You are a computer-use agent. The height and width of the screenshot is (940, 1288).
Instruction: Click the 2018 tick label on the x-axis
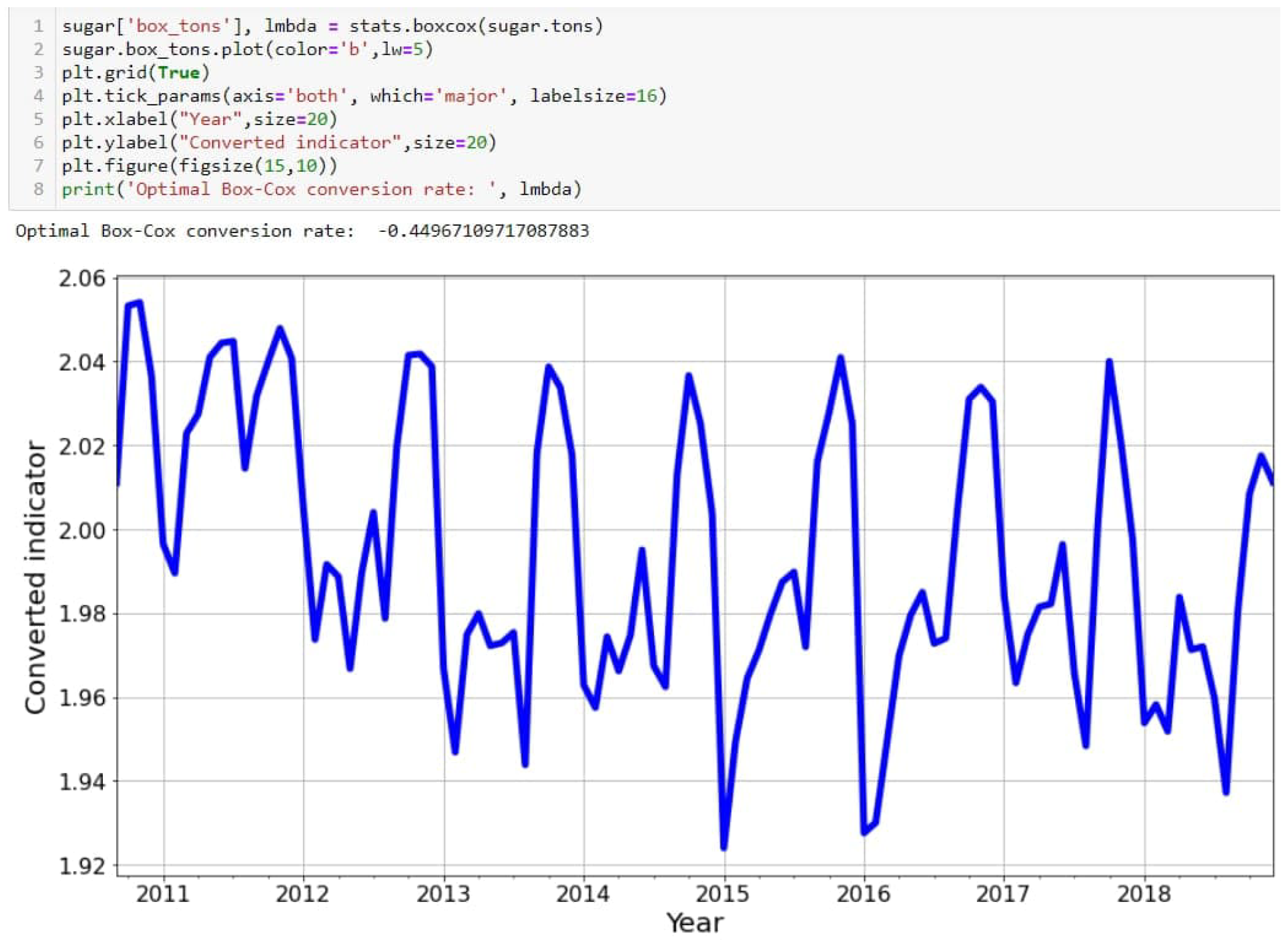coord(1144,894)
